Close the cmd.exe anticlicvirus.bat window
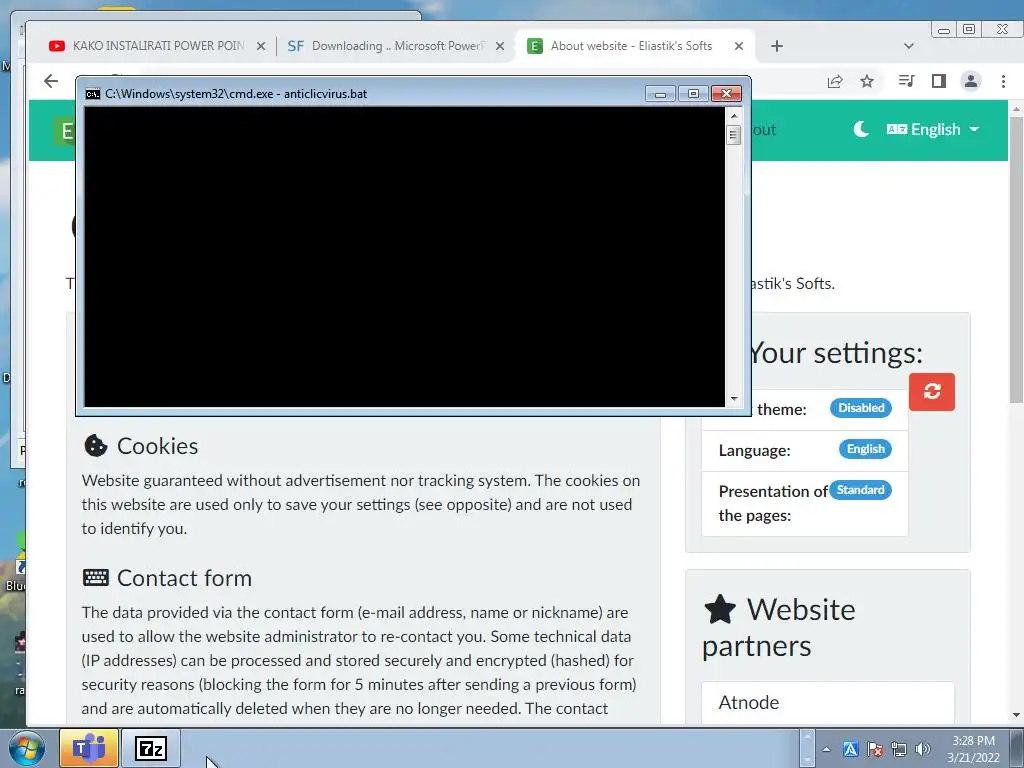The height and width of the screenshot is (768, 1024). pyautogui.click(x=726, y=94)
